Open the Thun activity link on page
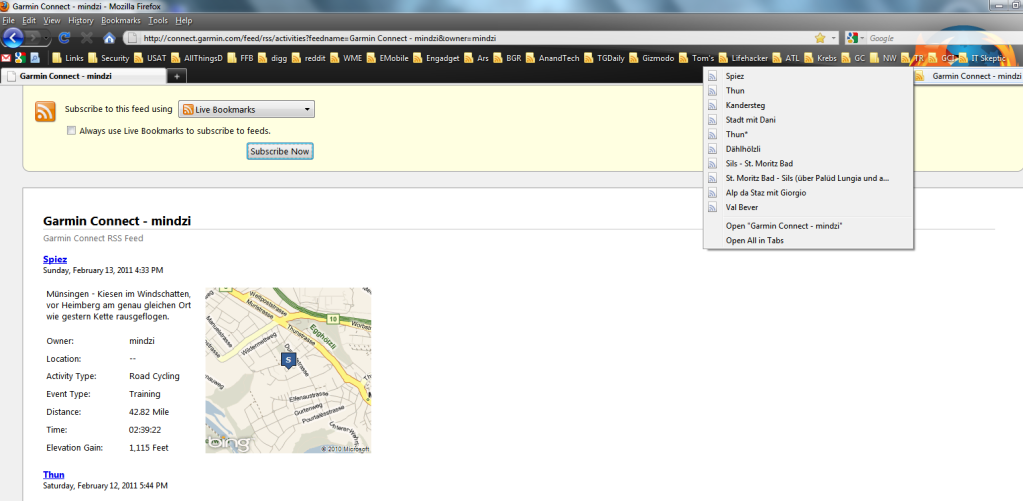The width and height of the screenshot is (1023, 501). [53, 474]
